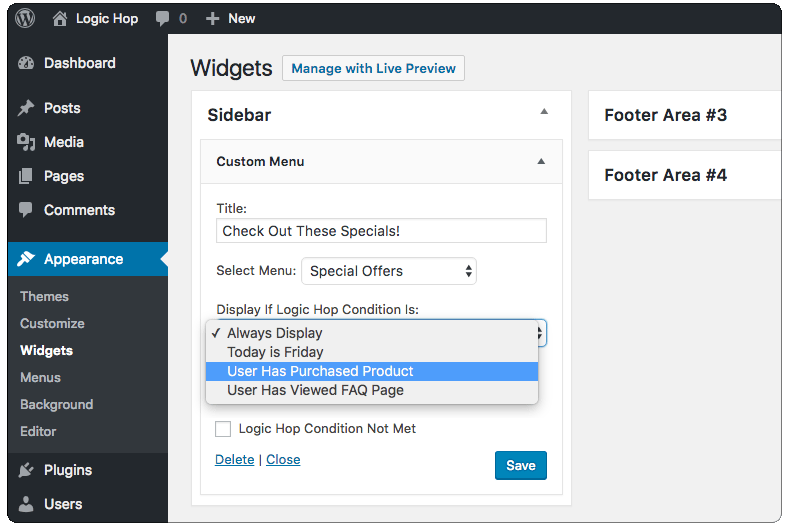This screenshot has height=530, width=790.
Task: Click the Pages icon in sidebar
Action: (26, 176)
